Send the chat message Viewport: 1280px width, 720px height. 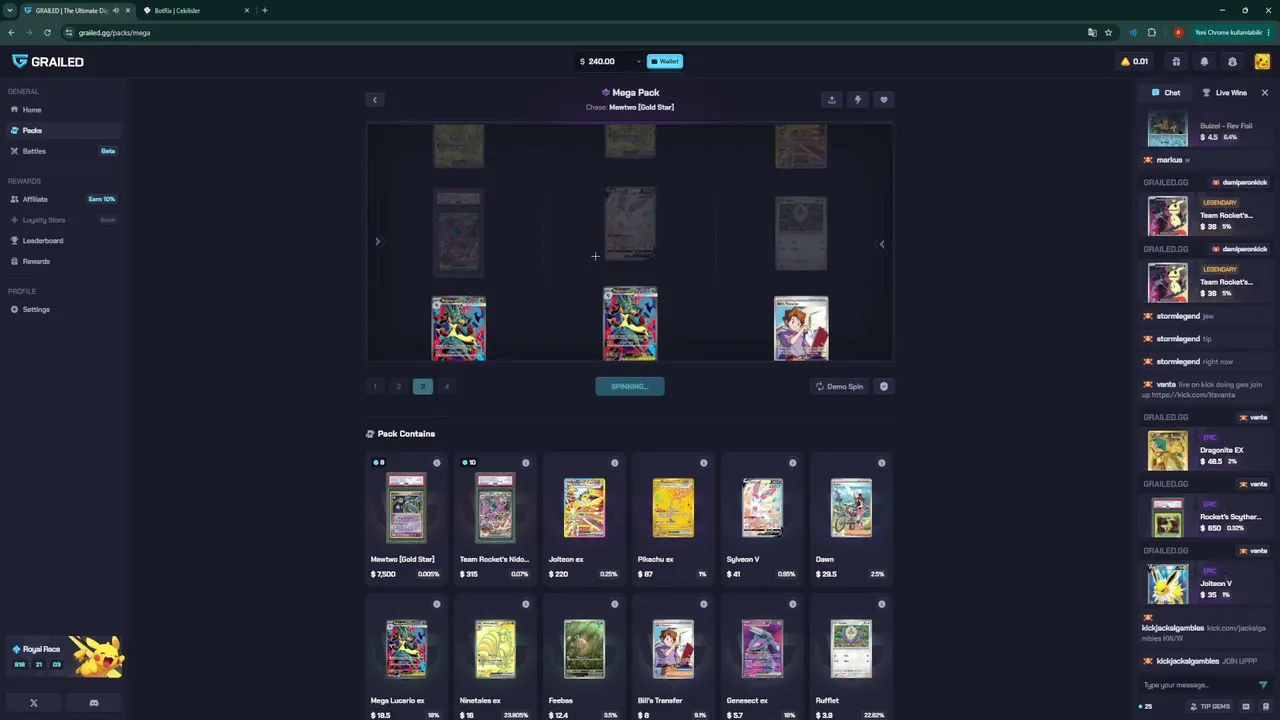[x=1263, y=685]
